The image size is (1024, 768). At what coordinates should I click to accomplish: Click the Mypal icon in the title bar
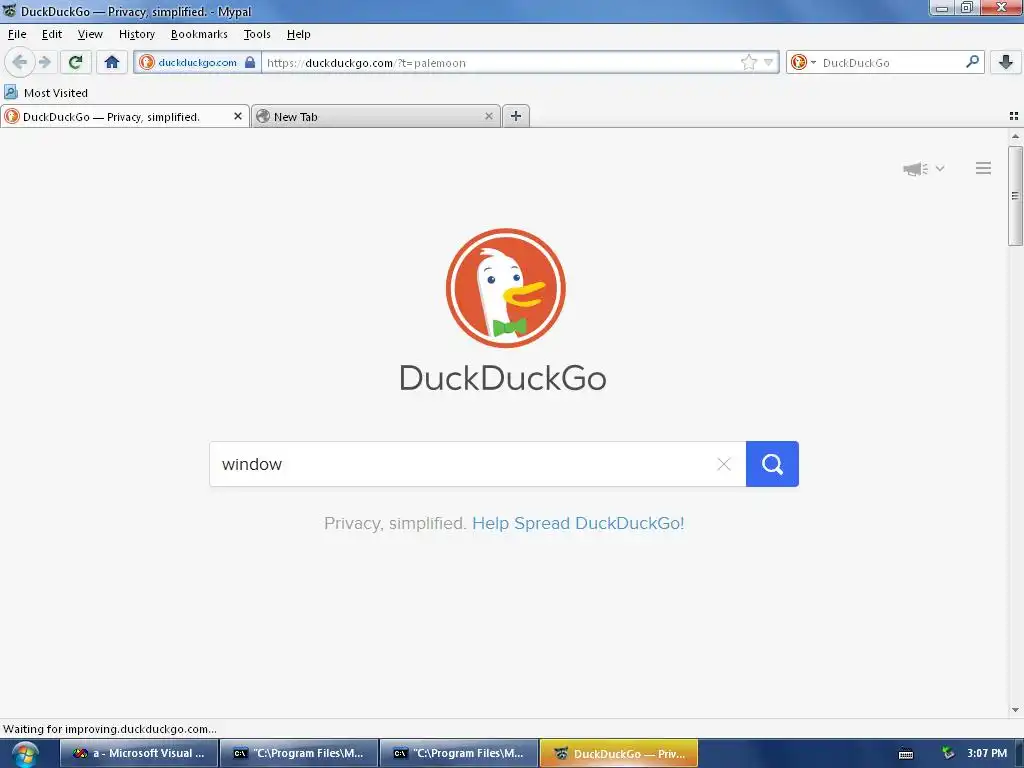pyautogui.click(x=9, y=10)
